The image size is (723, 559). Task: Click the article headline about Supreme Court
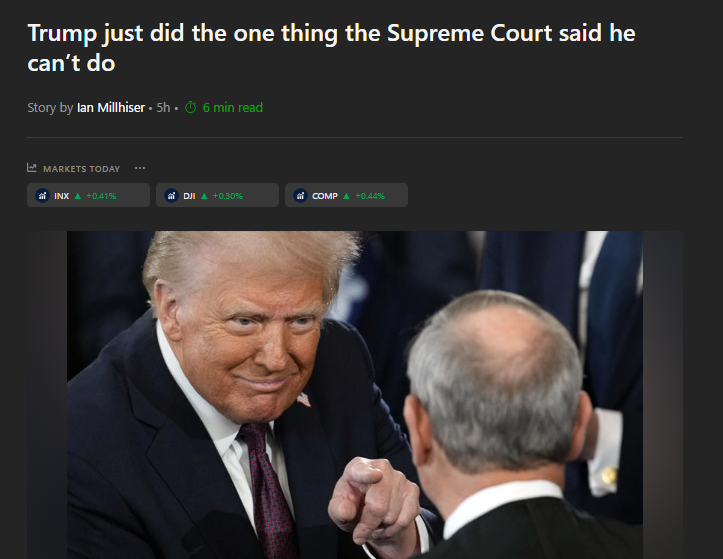point(331,48)
